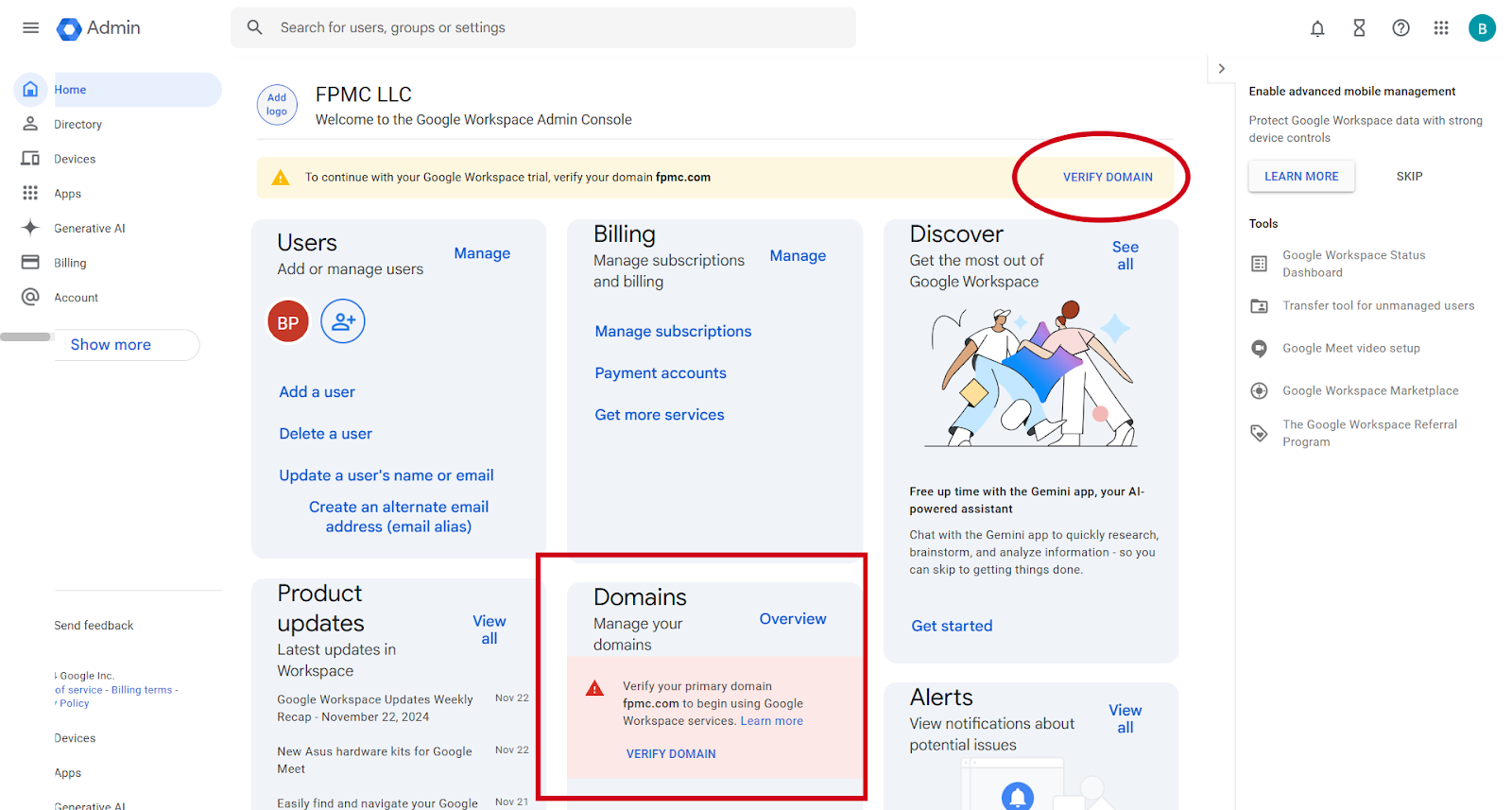Click Manage in the Users card
Viewport: 1512px width, 810px height.
click(x=482, y=253)
